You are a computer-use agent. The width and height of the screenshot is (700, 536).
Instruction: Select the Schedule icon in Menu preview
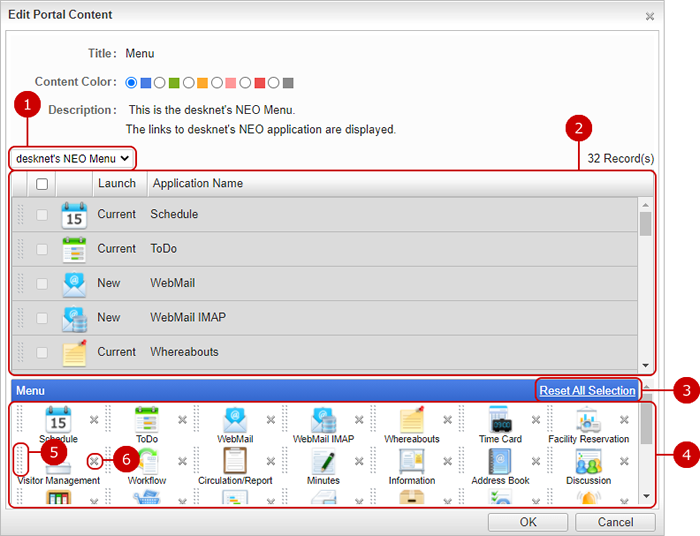point(58,419)
